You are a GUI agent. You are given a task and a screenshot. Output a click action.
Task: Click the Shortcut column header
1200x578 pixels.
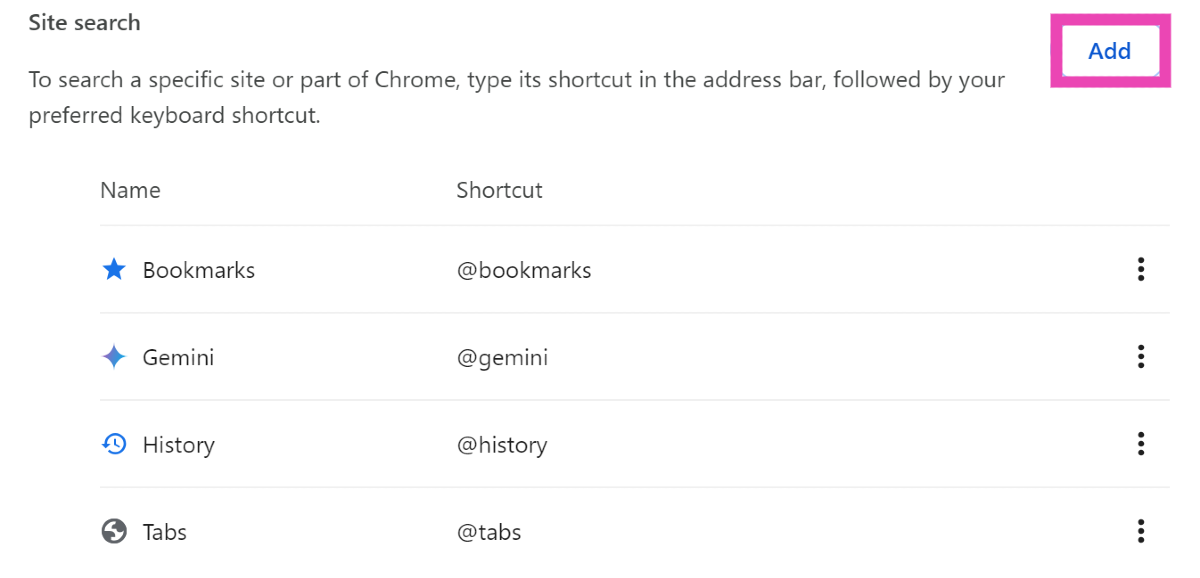pyautogui.click(x=499, y=190)
